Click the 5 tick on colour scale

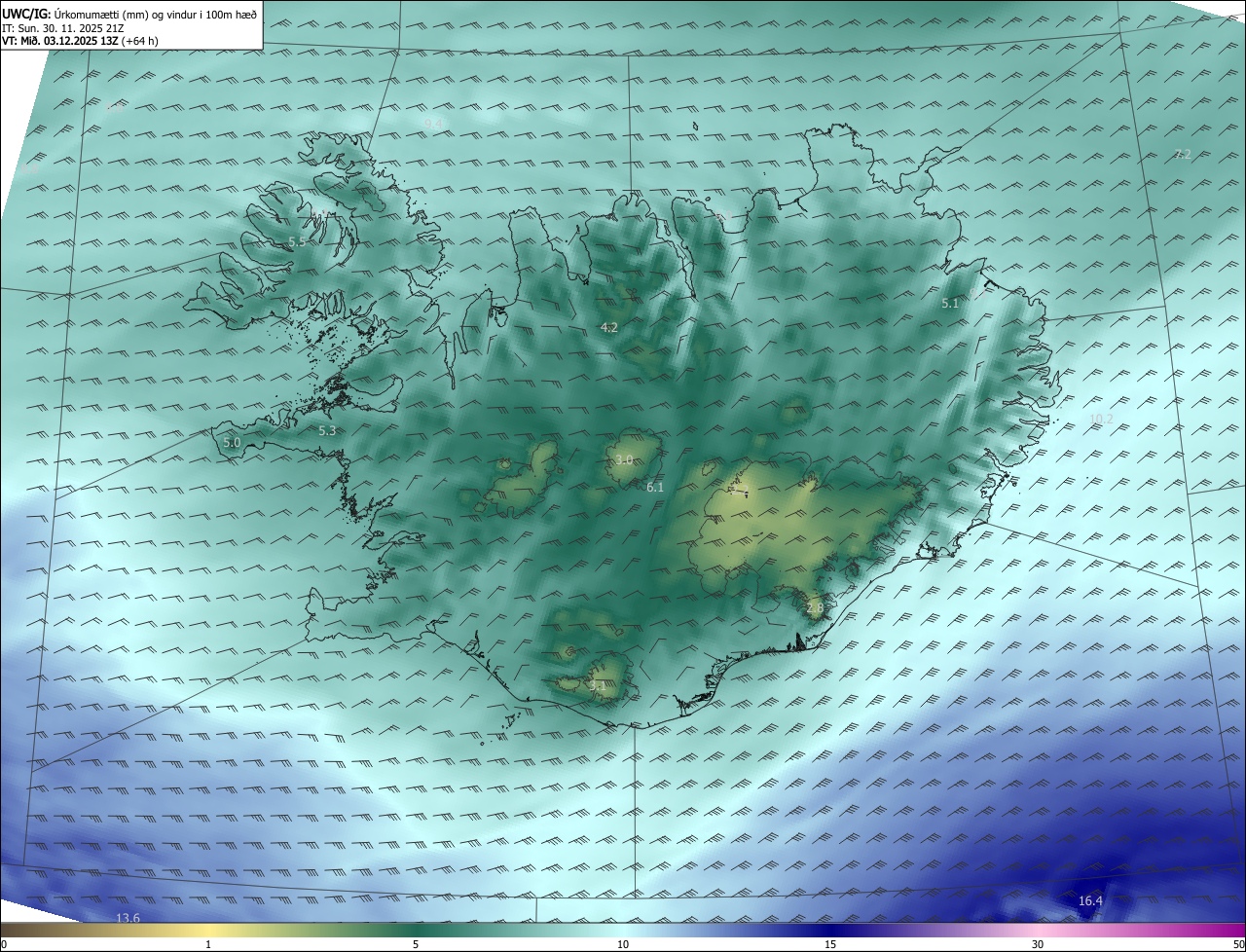click(416, 944)
